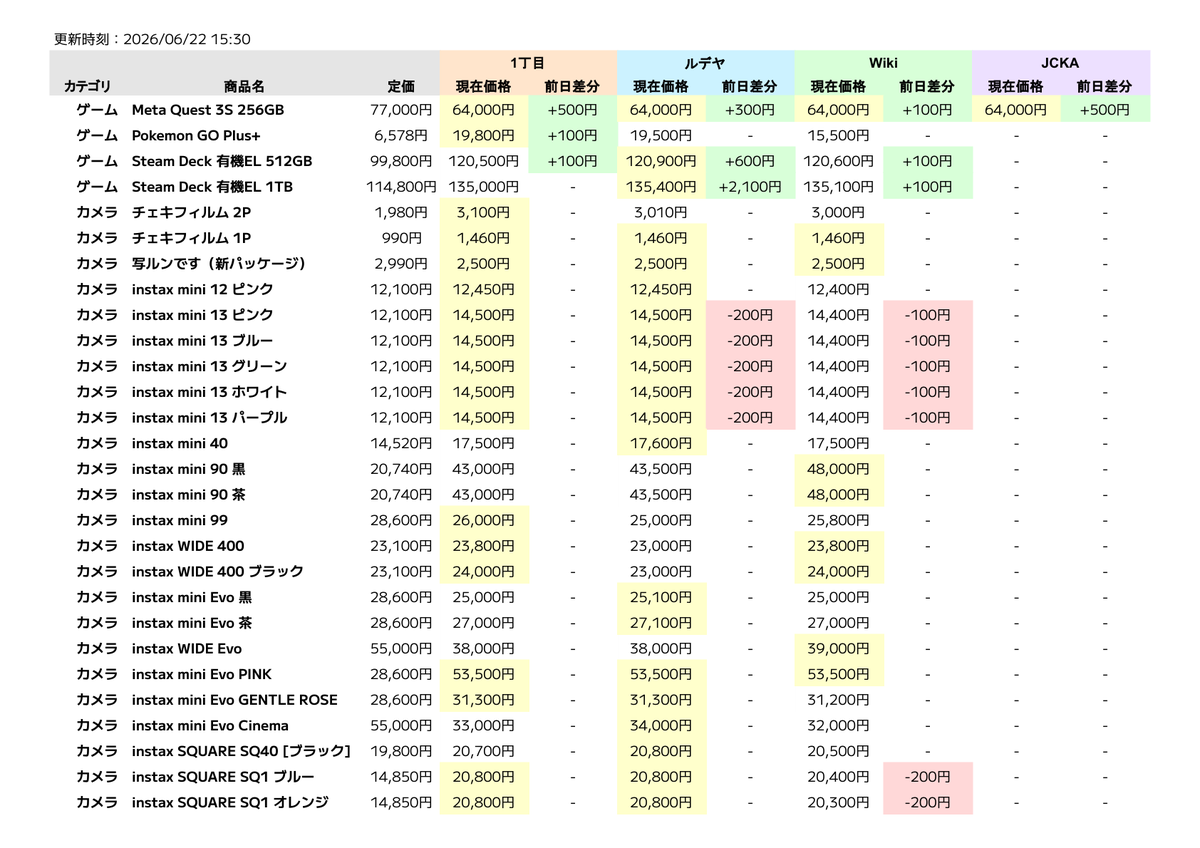This screenshot has width=1200, height=848.
Task: Select the Wiki store header
Action: coord(883,63)
